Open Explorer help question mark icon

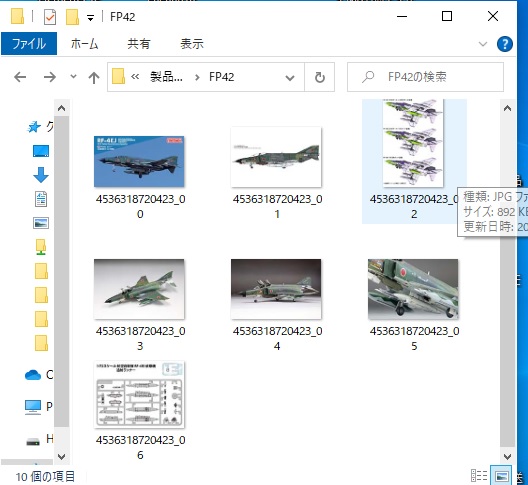click(x=505, y=44)
